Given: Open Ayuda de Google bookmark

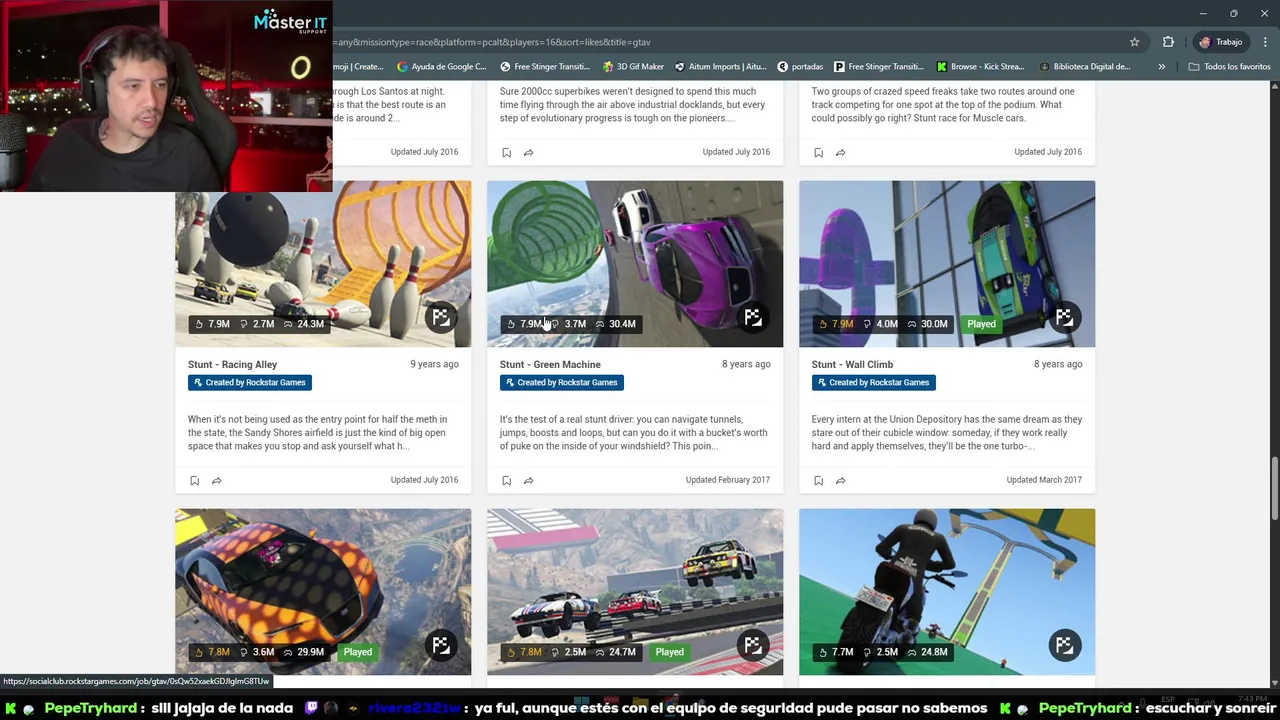Looking at the screenshot, I should tap(441, 67).
